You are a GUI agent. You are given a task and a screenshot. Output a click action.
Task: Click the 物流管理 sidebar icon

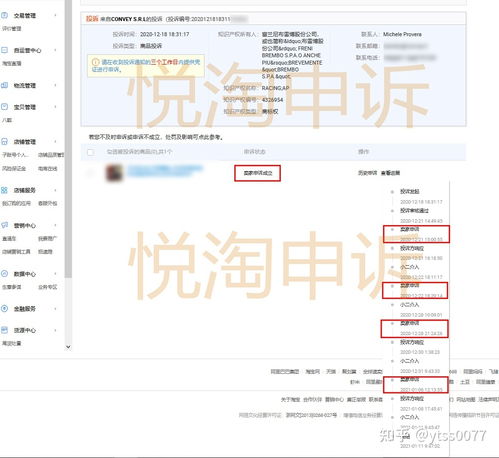(4, 85)
